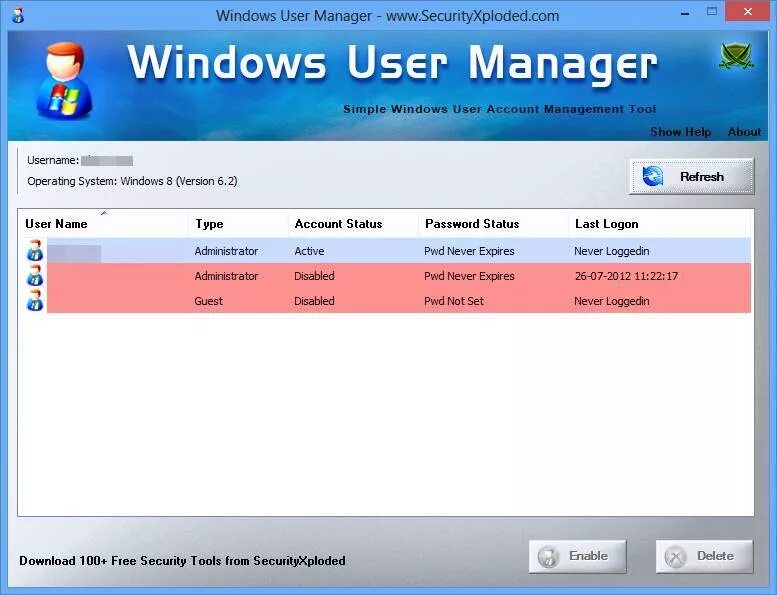Click the user icon of the Guest row
This screenshot has height=595, width=777.
click(x=35, y=301)
